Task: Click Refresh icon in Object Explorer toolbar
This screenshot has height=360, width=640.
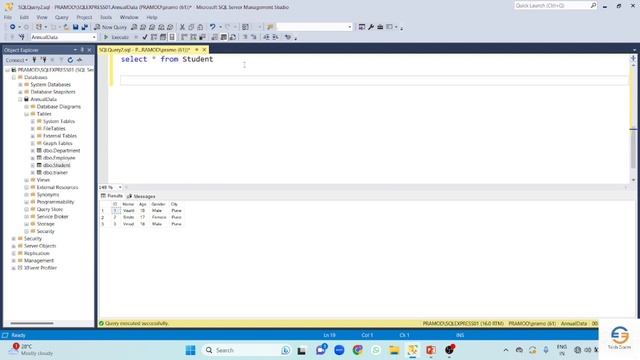Action: tap(70, 60)
